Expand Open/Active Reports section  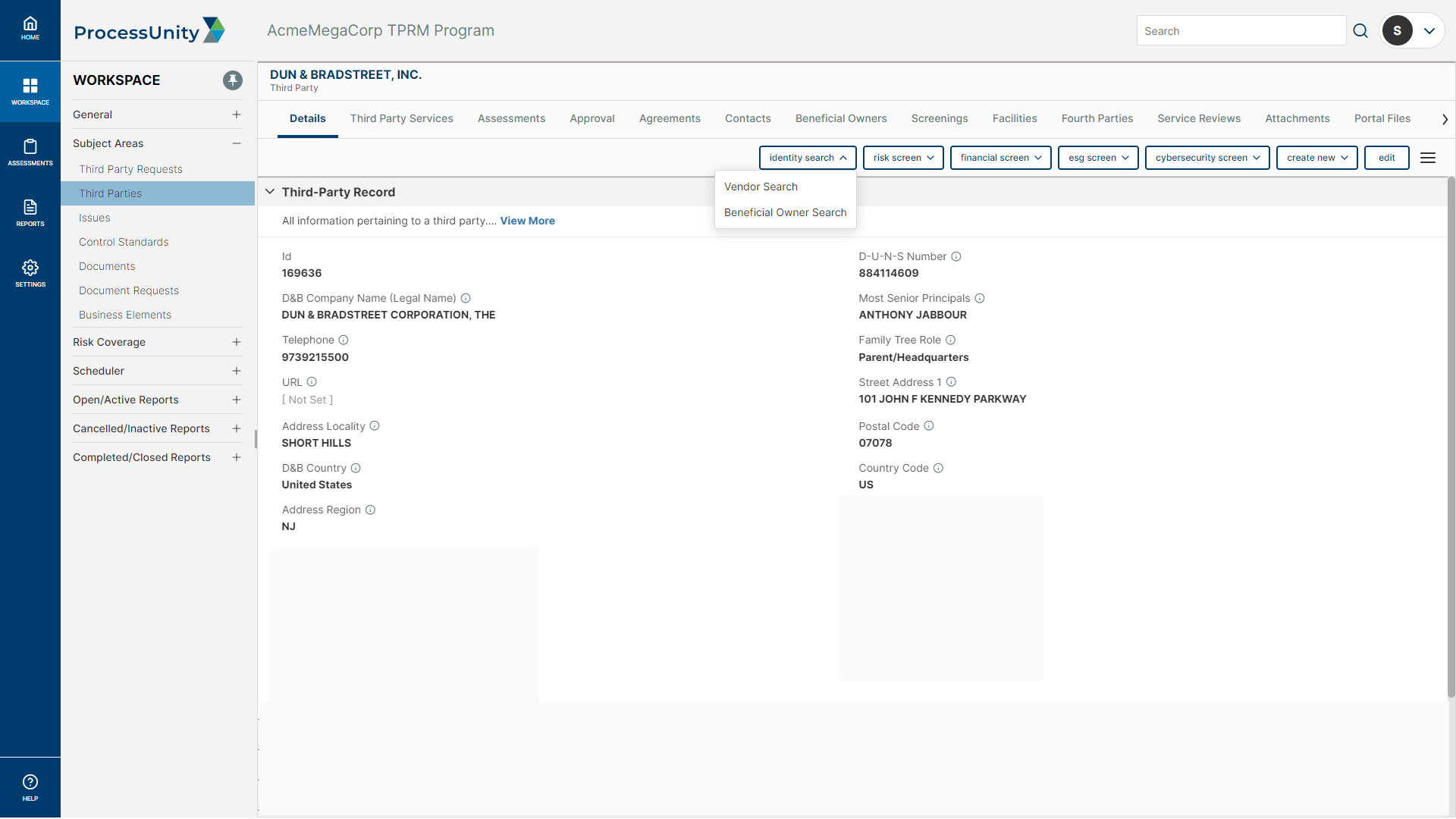(237, 400)
